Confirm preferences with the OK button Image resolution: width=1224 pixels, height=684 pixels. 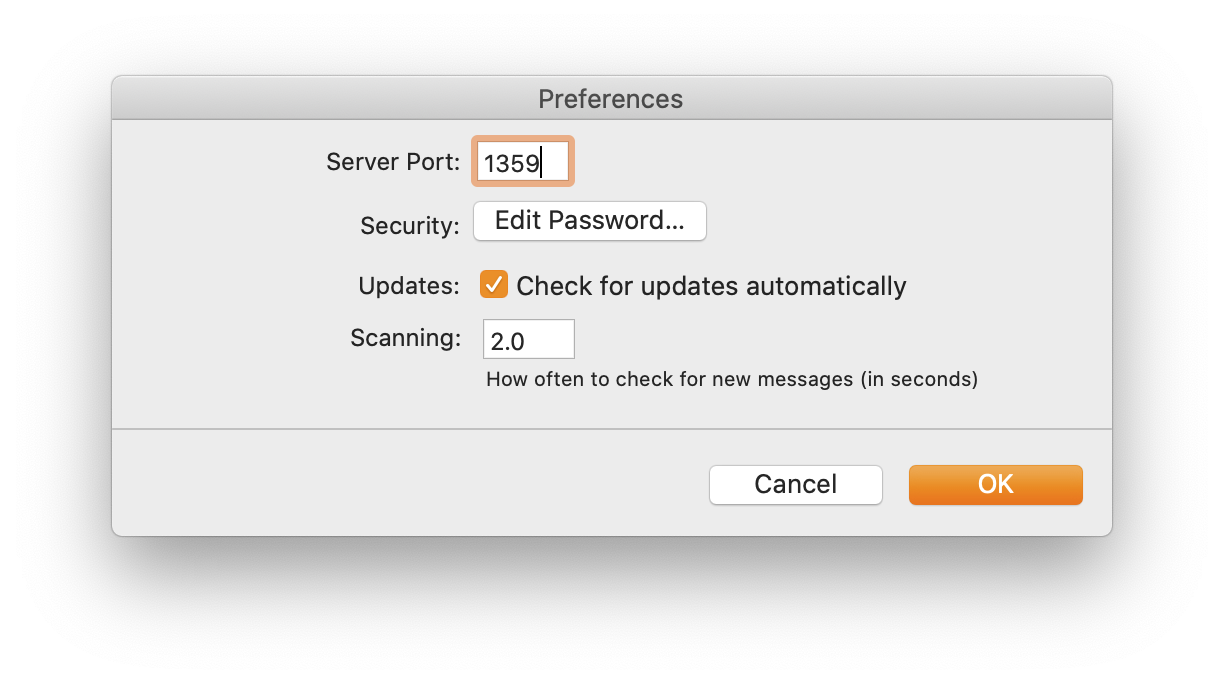(996, 485)
